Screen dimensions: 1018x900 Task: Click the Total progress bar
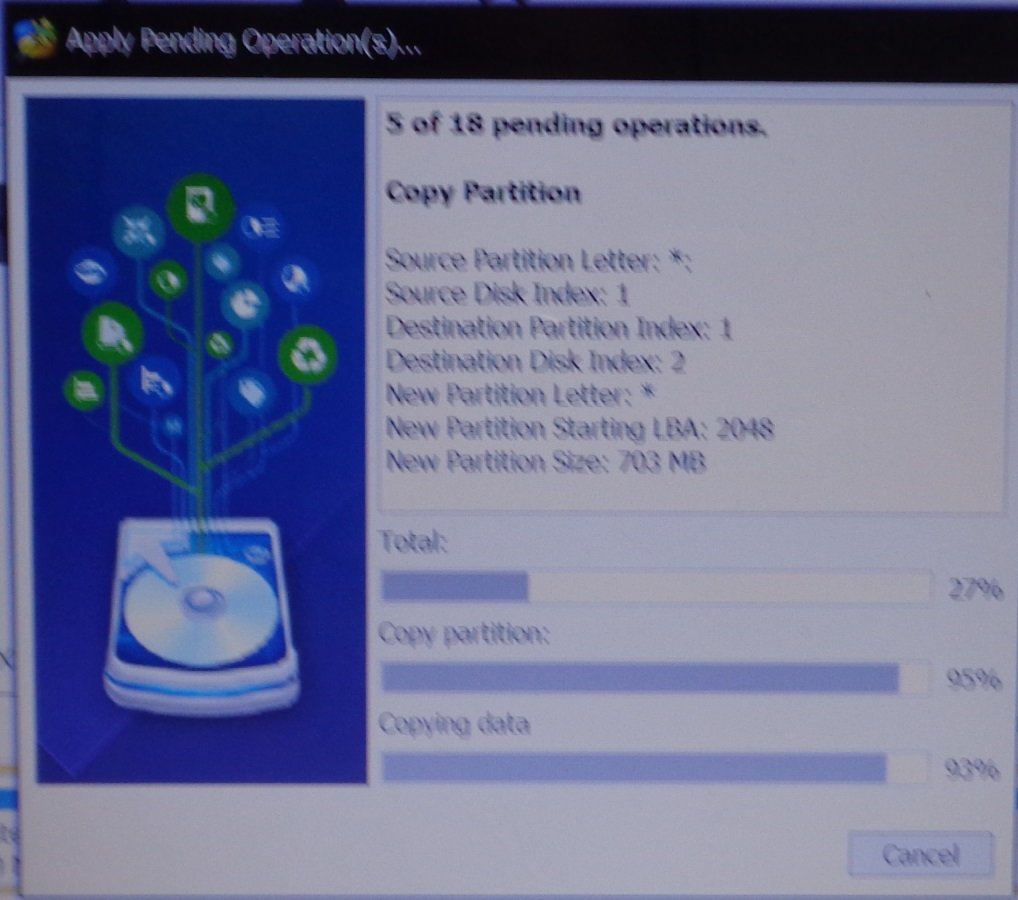[656, 587]
